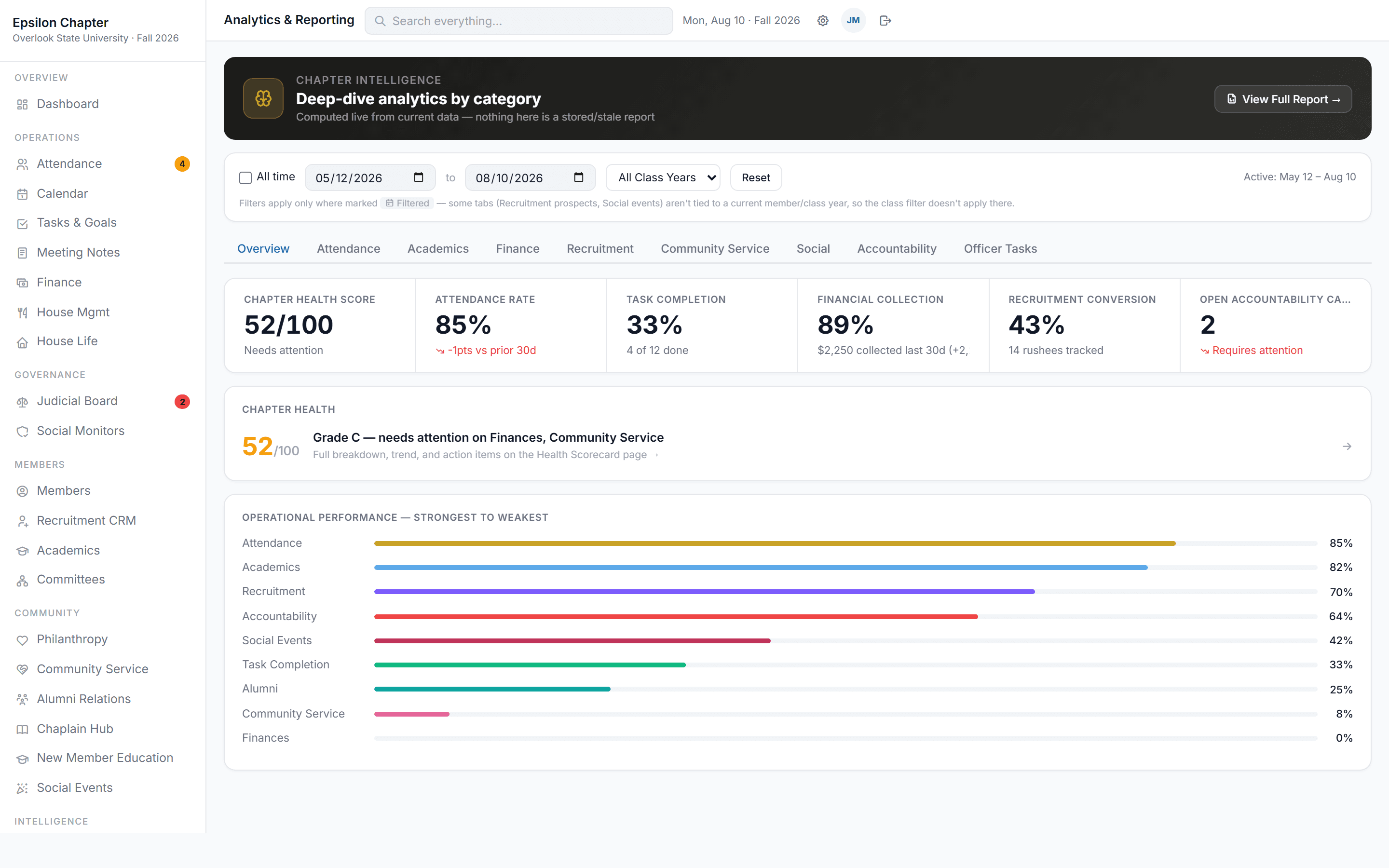Open the start date calendar picker

point(419,177)
